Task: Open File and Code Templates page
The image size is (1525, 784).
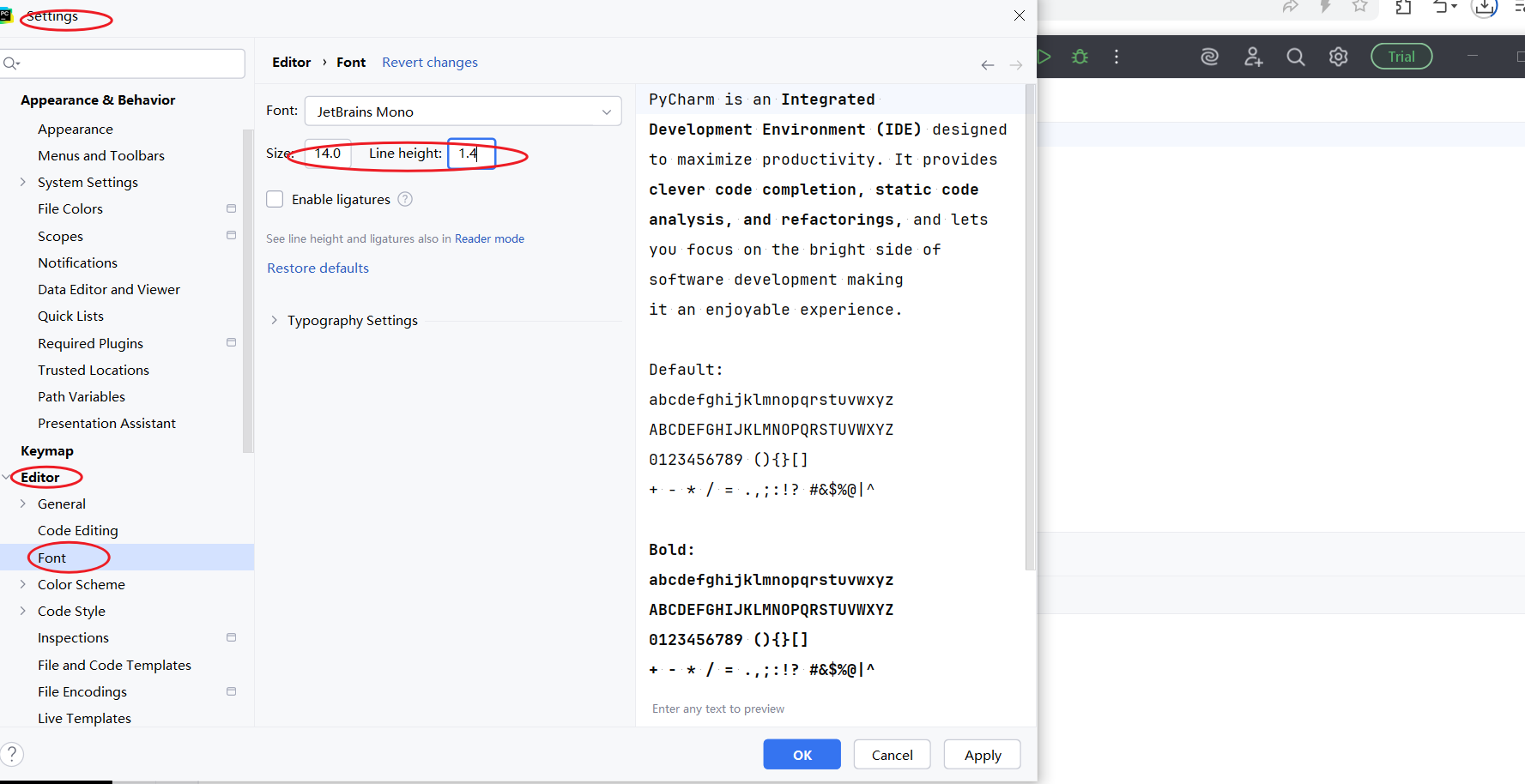Action: click(114, 665)
